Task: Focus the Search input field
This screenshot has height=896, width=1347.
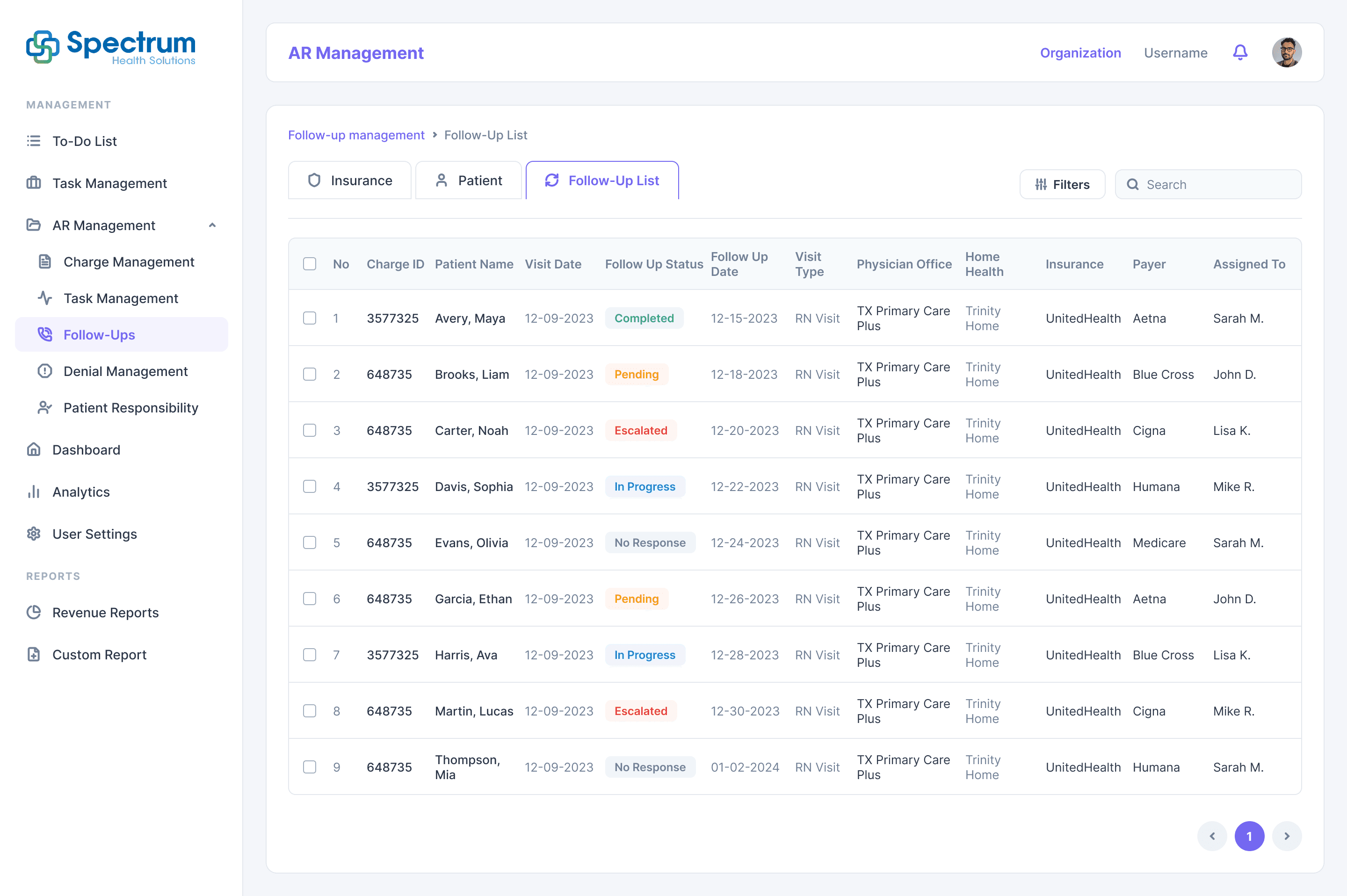Action: (x=1208, y=185)
